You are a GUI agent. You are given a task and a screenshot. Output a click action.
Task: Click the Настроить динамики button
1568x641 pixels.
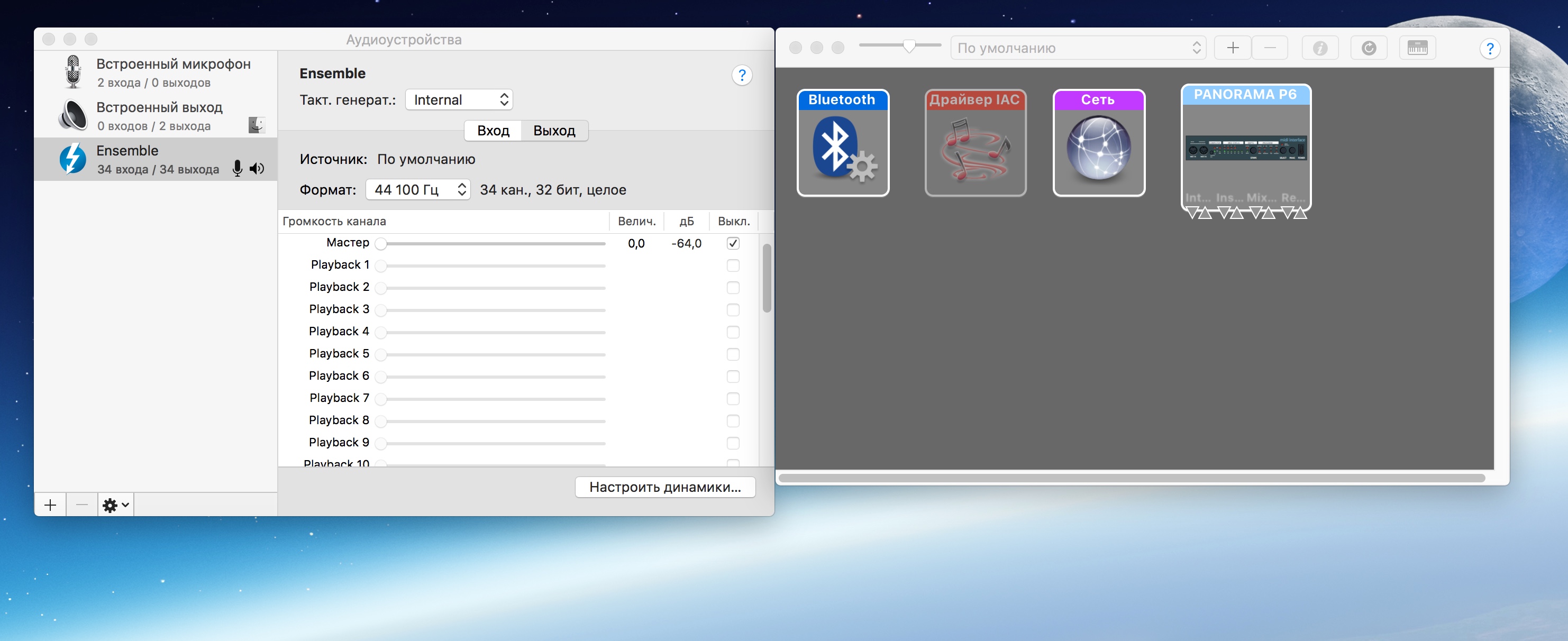[x=664, y=487]
